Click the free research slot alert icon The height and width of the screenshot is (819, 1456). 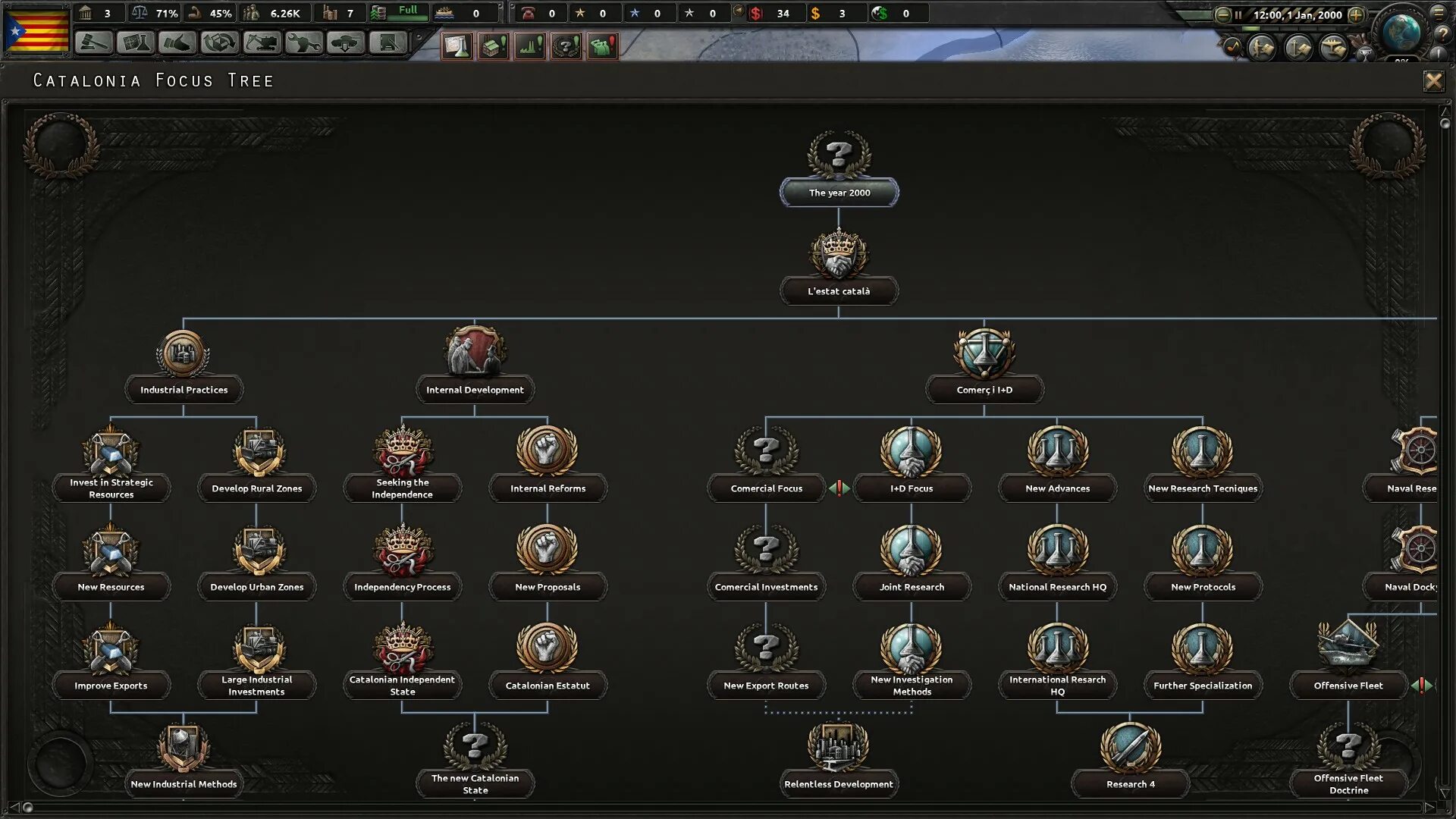click(457, 46)
